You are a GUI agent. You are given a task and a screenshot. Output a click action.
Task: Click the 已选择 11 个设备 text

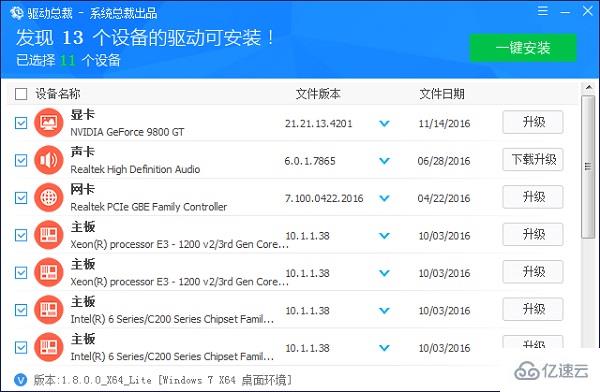(68, 60)
